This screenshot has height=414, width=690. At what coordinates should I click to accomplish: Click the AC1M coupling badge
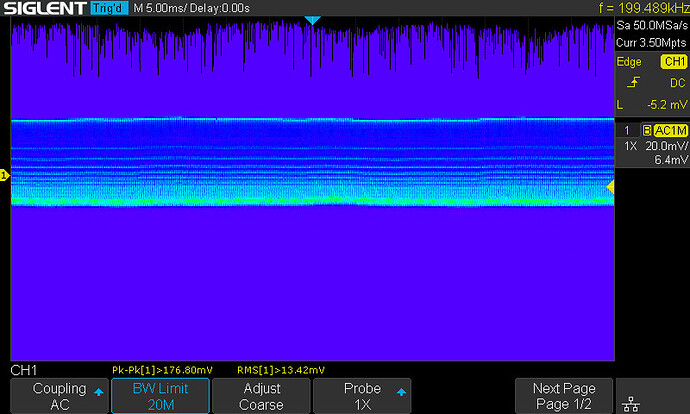(x=670, y=130)
